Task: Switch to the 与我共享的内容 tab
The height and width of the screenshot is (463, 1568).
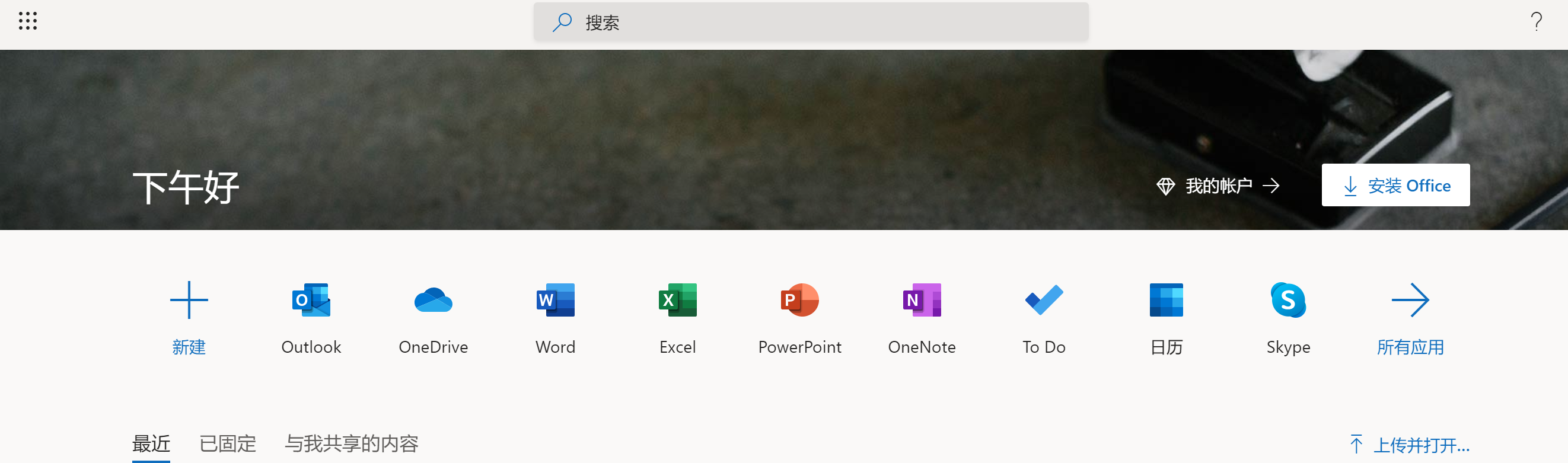Action: [351, 443]
